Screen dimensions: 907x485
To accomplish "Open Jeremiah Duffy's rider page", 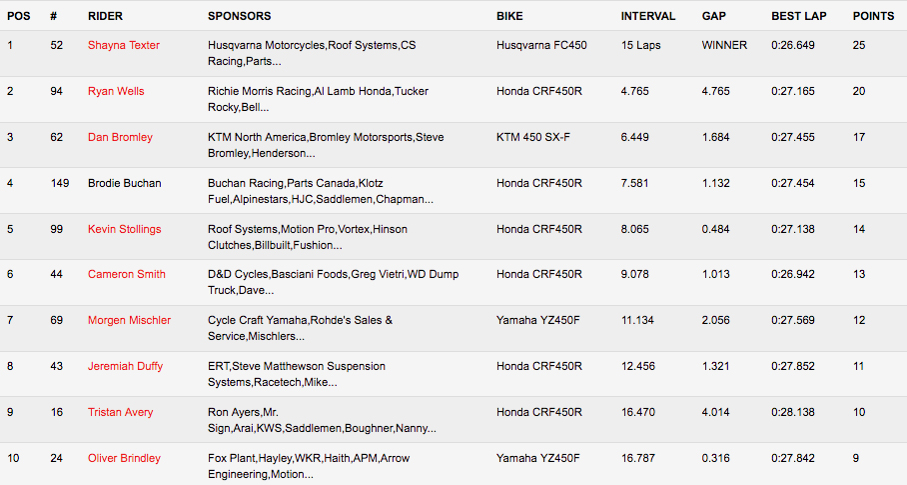I will click(x=126, y=366).
